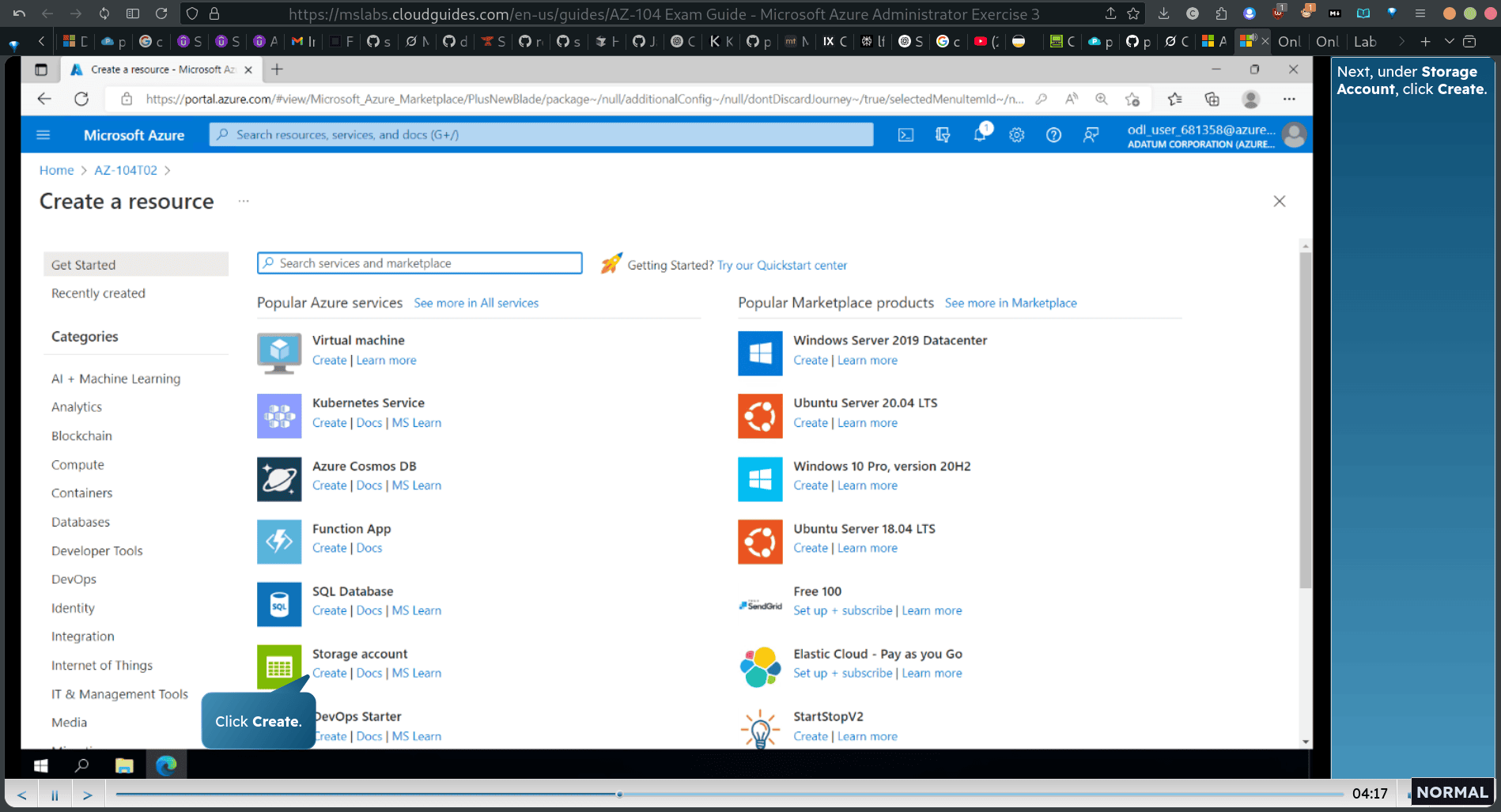This screenshot has width=1501, height=812.
Task: Click the Function App icon
Action: (279, 542)
